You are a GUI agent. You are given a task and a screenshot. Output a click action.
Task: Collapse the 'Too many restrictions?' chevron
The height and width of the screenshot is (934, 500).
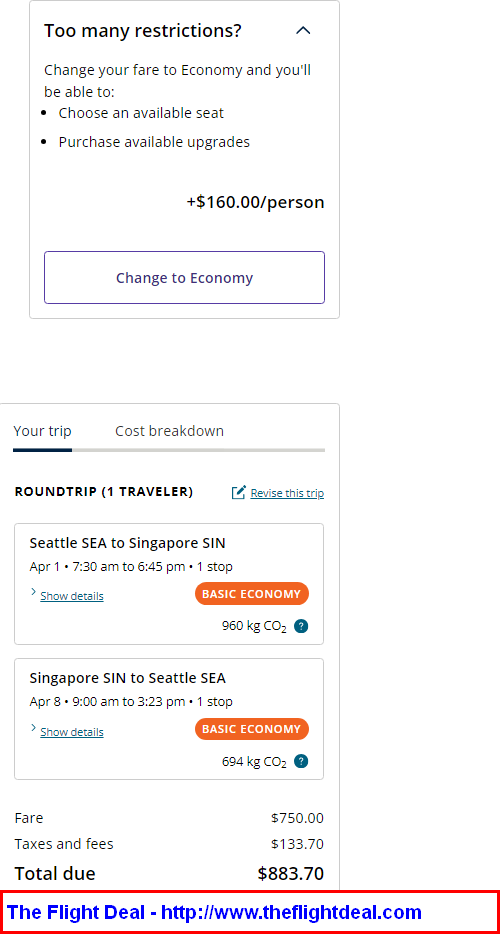(x=303, y=30)
